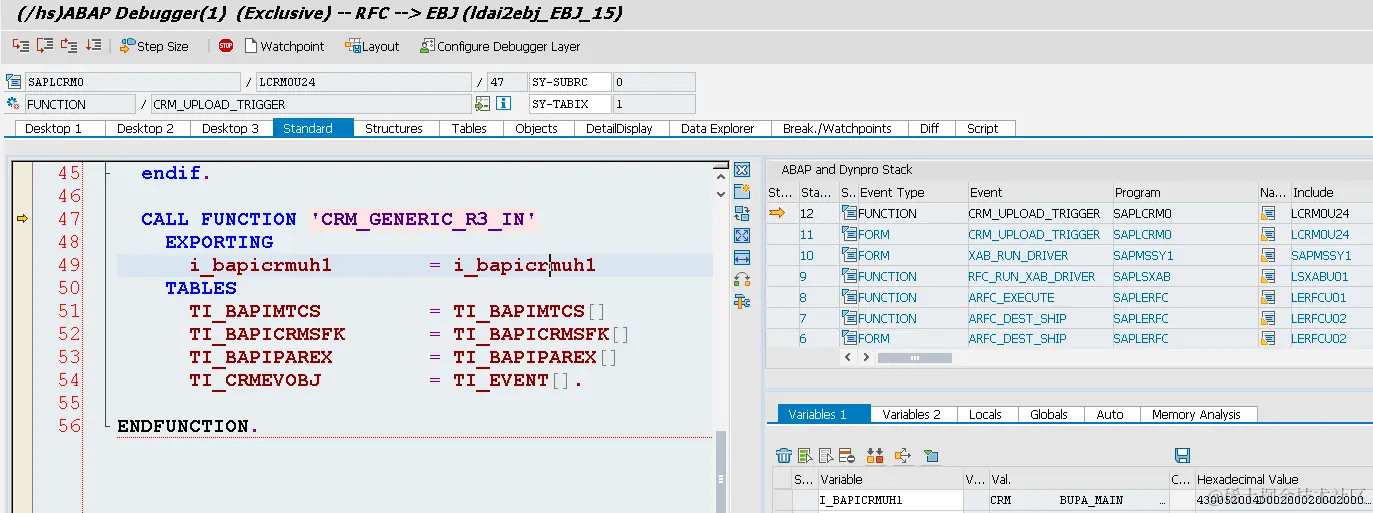Click the trash can delete variables icon
The height and width of the screenshot is (513, 1373).
784,456
